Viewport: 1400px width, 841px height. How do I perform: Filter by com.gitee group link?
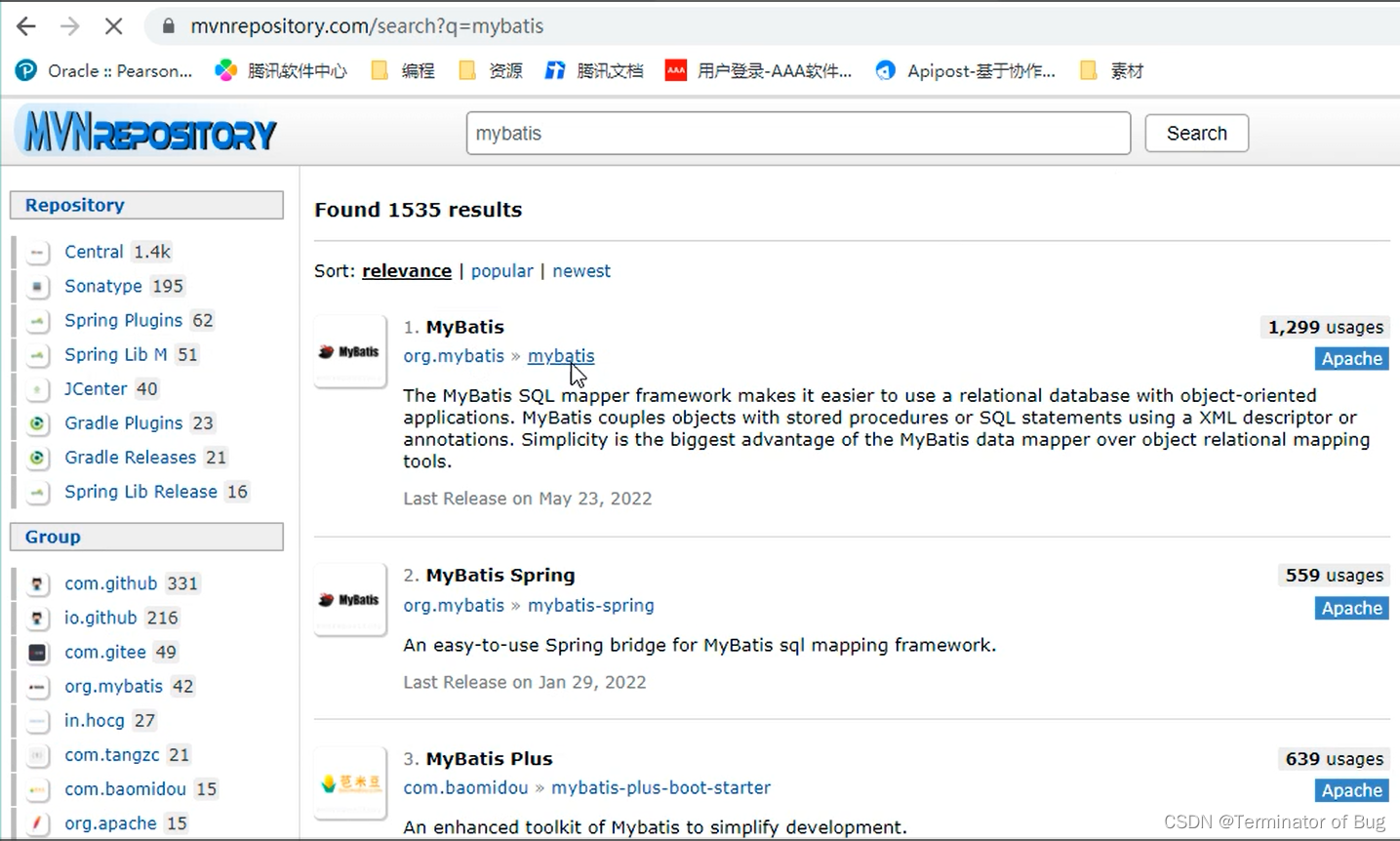pyautogui.click(x=105, y=652)
